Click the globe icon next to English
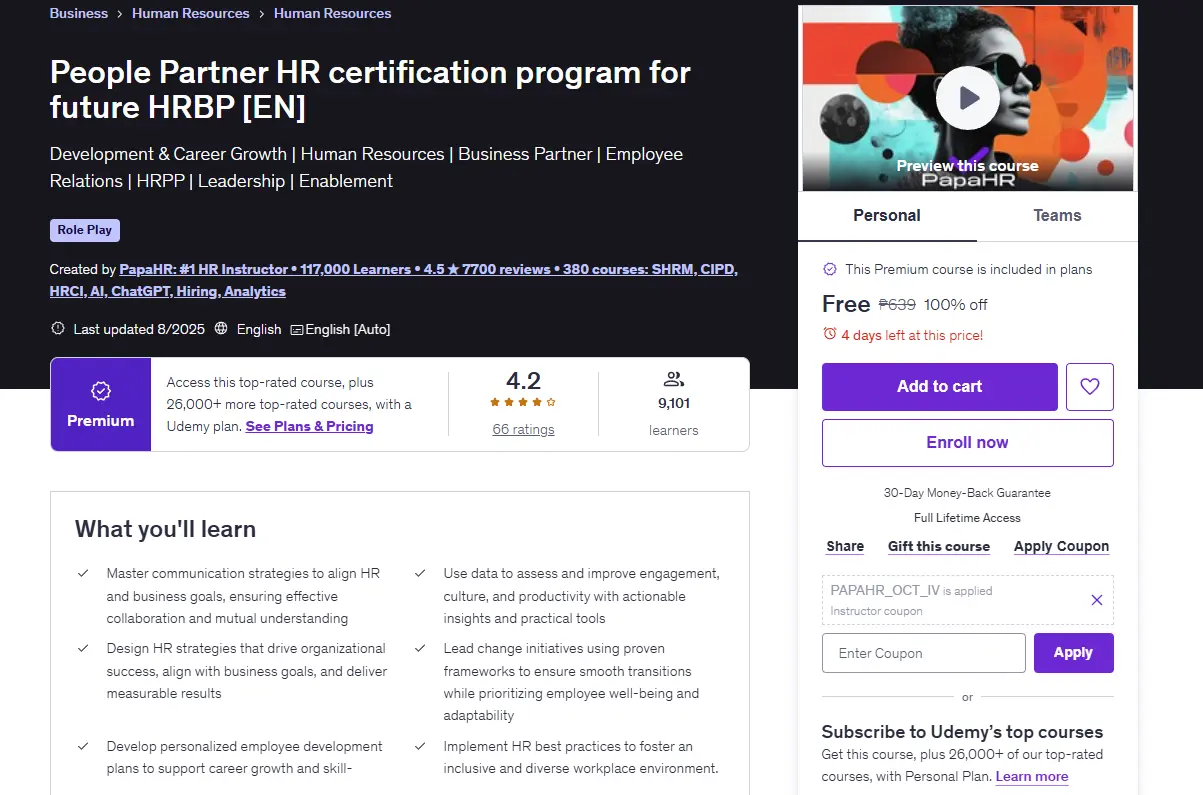Viewport: 1203px width, 795px height. 221,329
